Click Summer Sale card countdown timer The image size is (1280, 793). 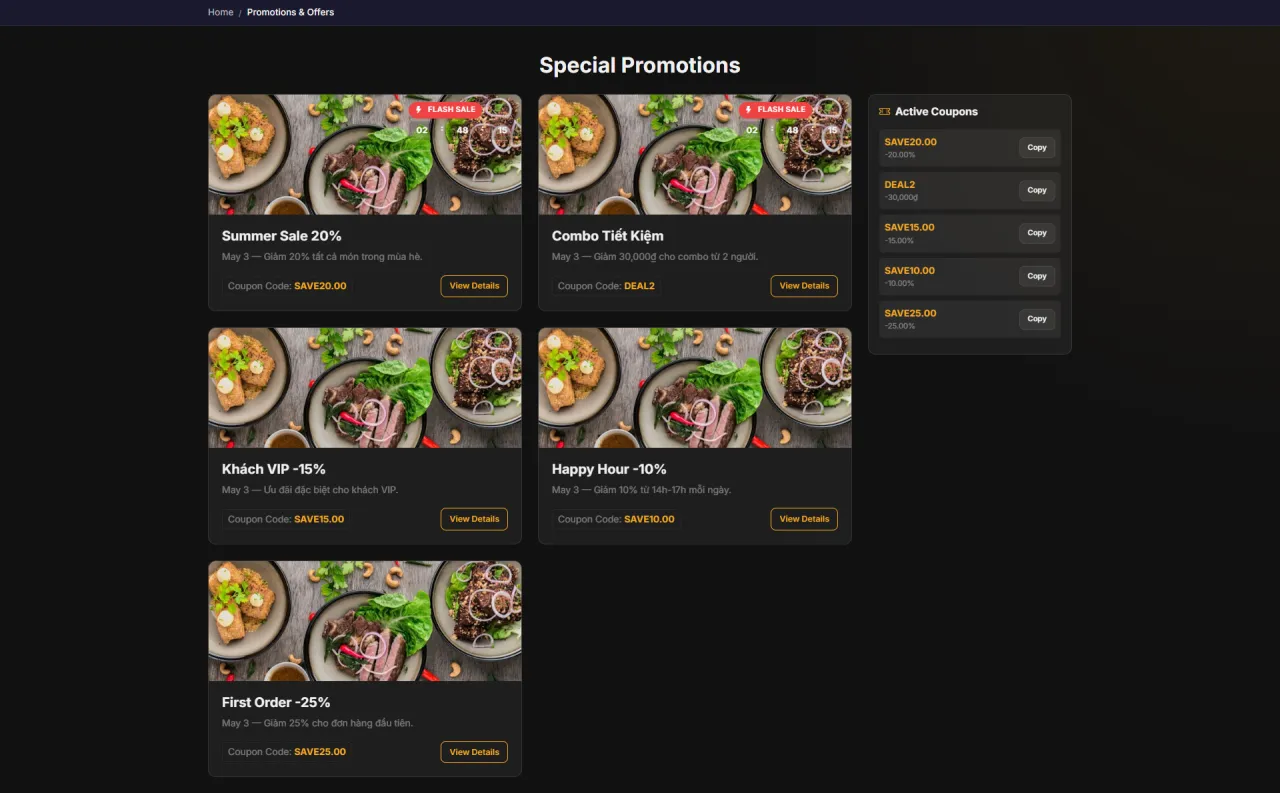click(462, 130)
